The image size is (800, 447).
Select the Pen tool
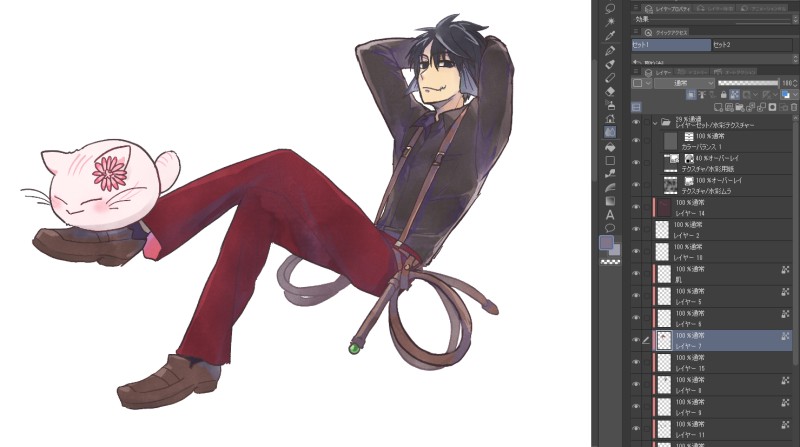(x=610, y=51)
